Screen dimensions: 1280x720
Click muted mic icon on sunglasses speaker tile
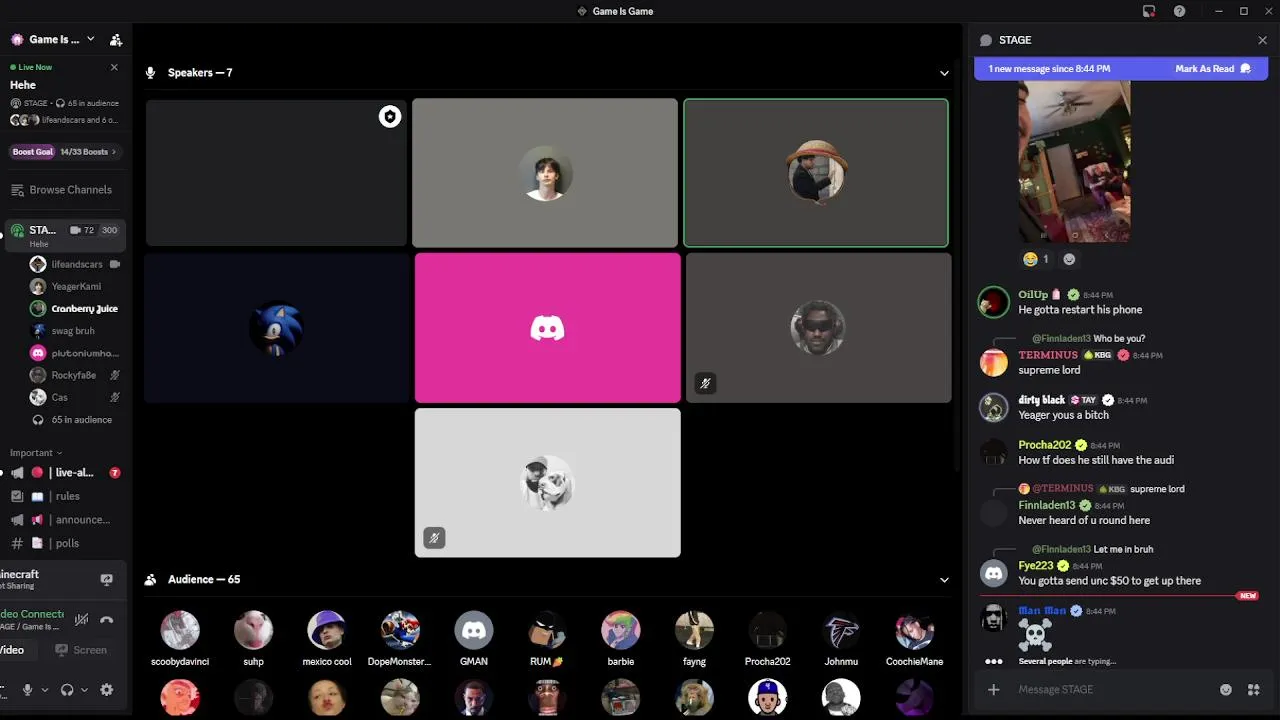pos(705,383)
